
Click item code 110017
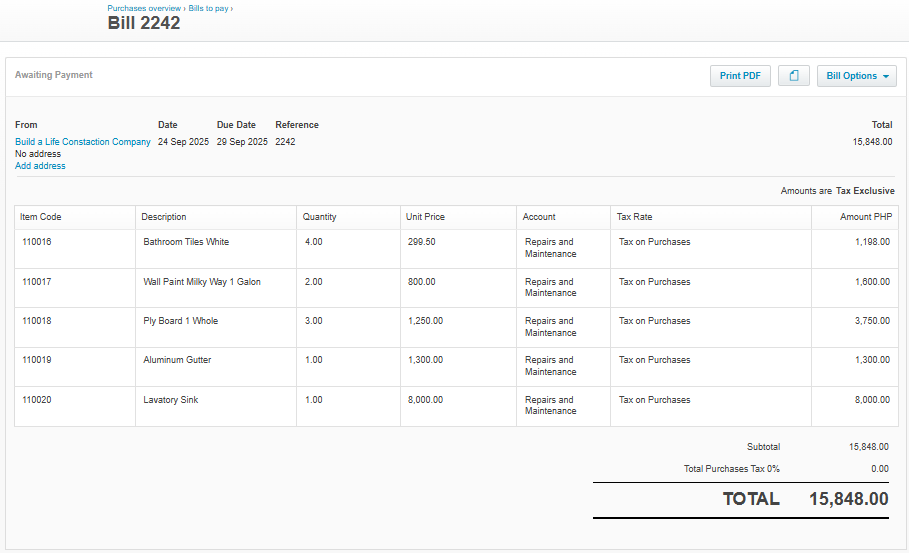(x=37, y=282)
